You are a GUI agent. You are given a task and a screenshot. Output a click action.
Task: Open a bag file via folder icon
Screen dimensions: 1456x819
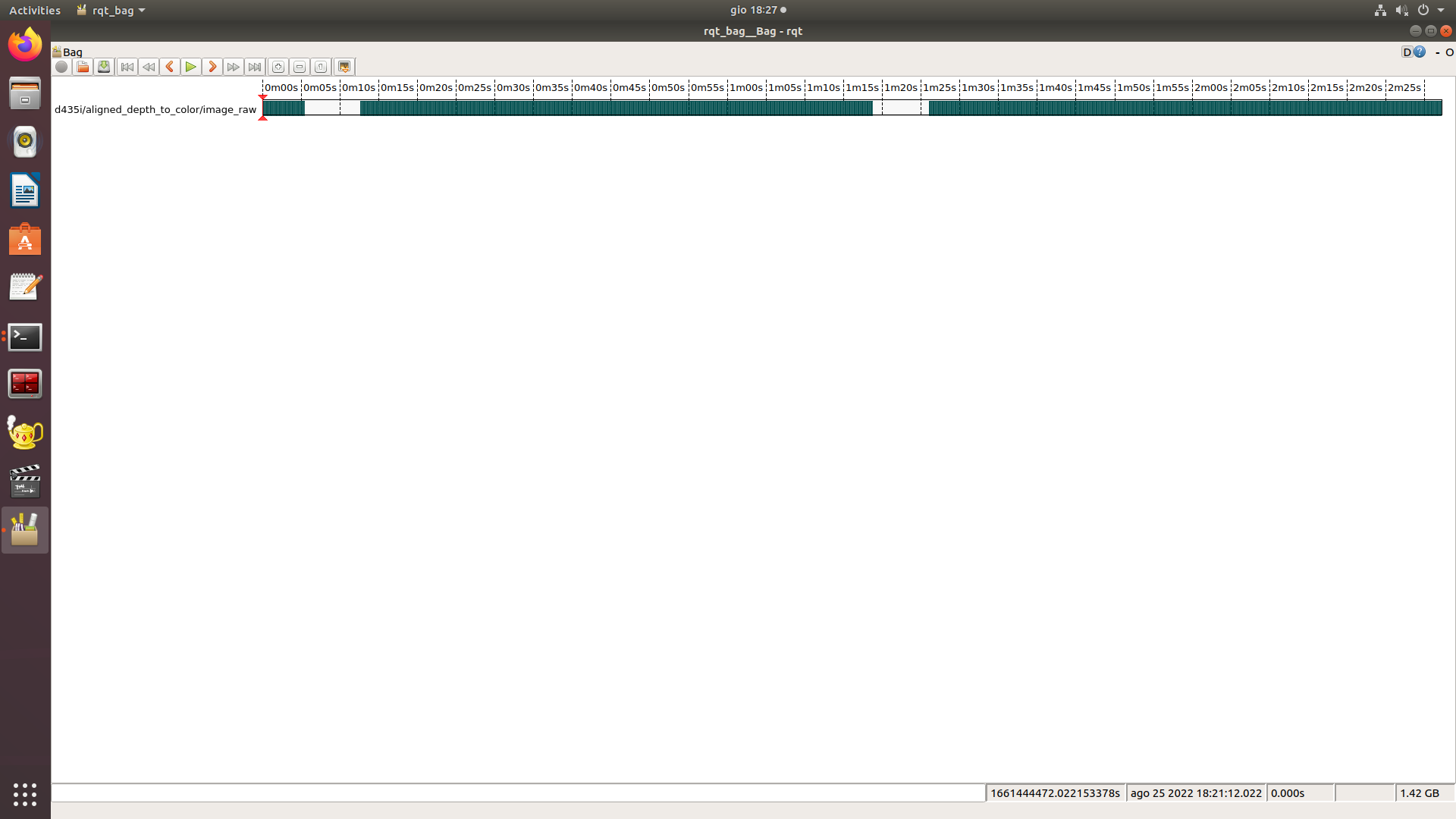point(83,67)
